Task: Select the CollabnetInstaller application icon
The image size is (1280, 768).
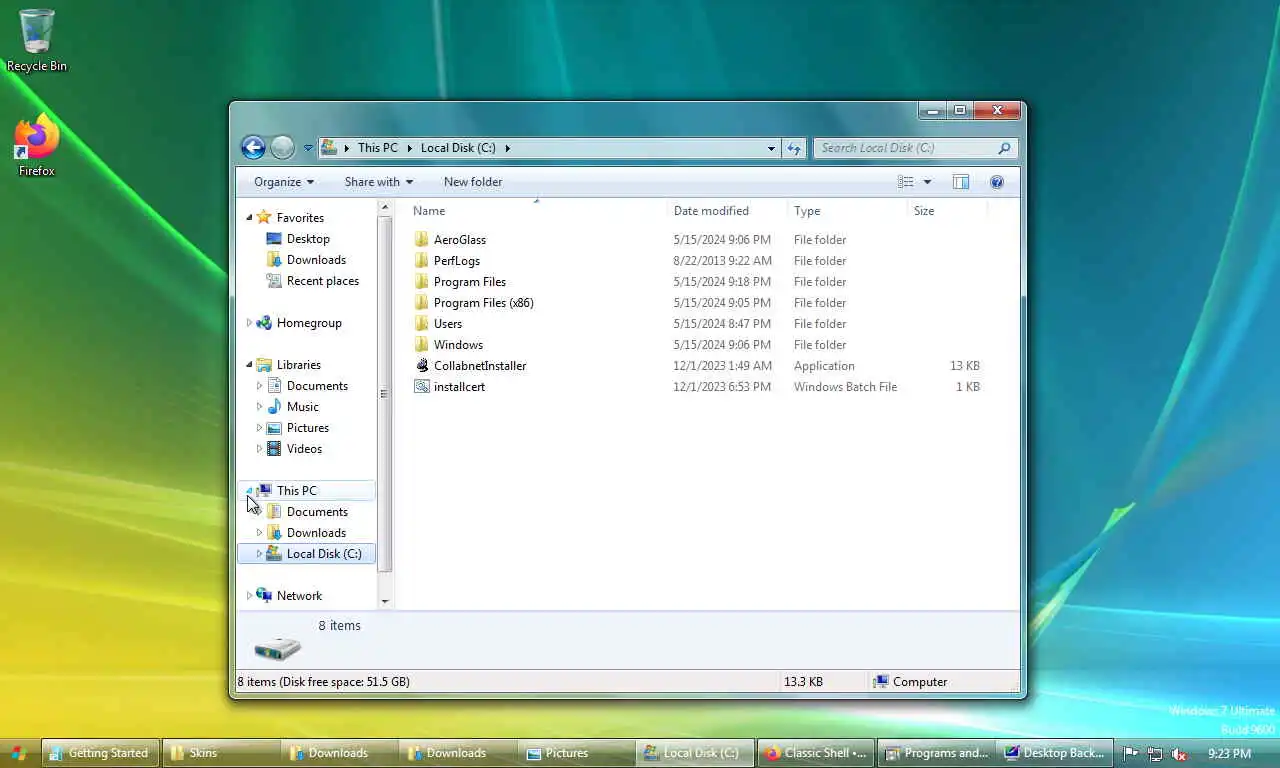Action: [422, 366]
